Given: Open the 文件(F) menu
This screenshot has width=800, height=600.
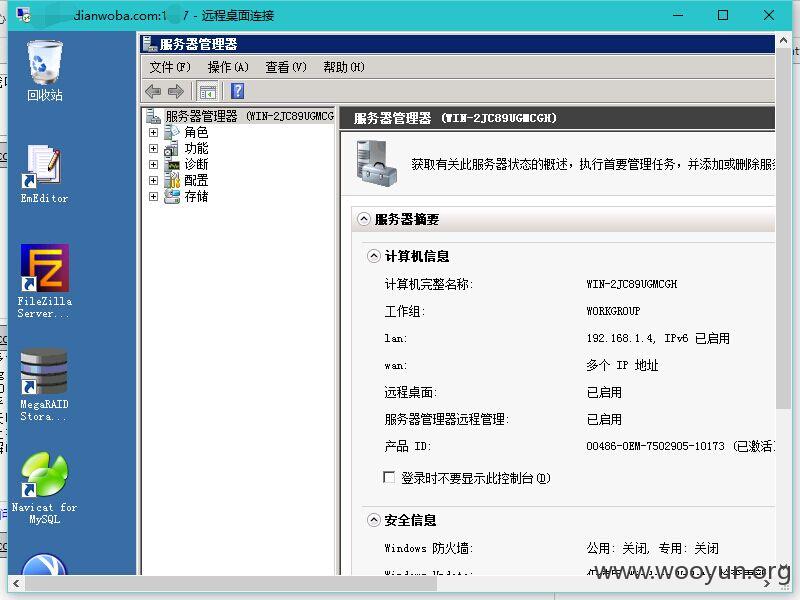Looking at the screenshot, I should 170,67.
